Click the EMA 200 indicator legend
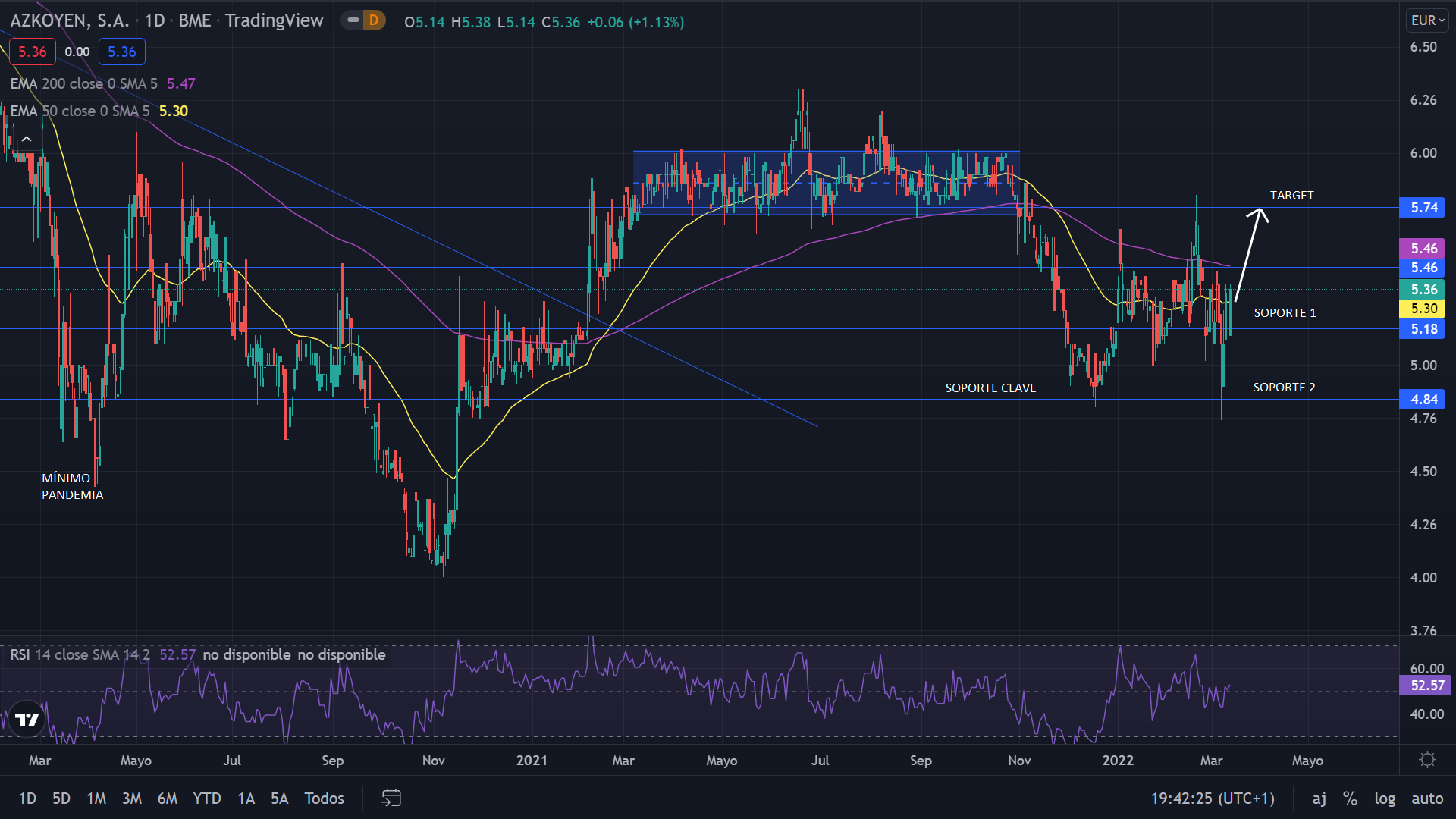 [x=83, y=83]
